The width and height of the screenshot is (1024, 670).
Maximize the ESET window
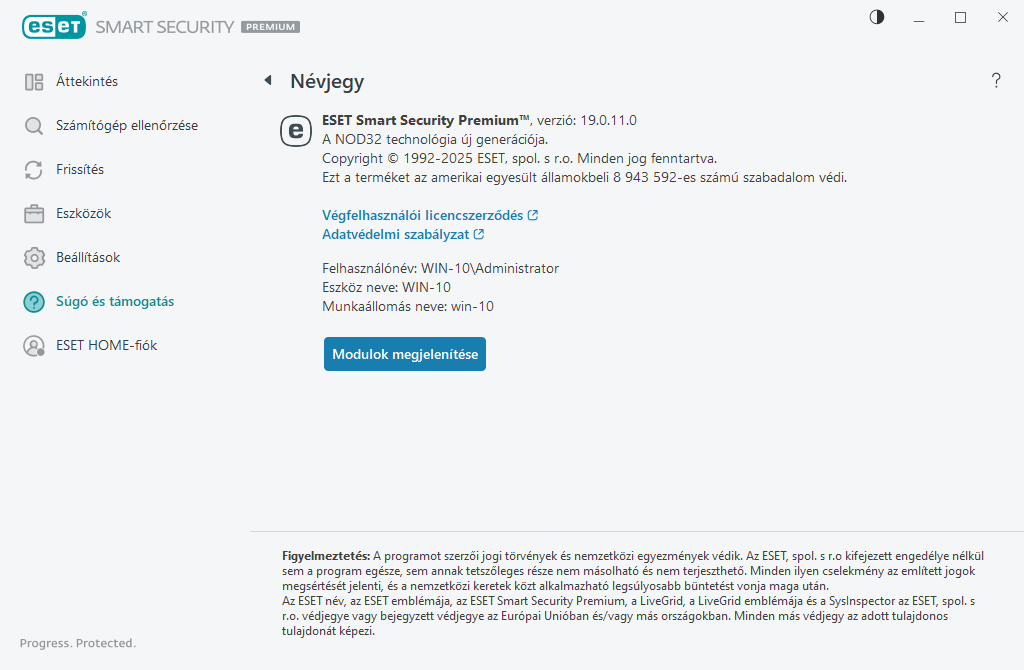pos(960,17)
